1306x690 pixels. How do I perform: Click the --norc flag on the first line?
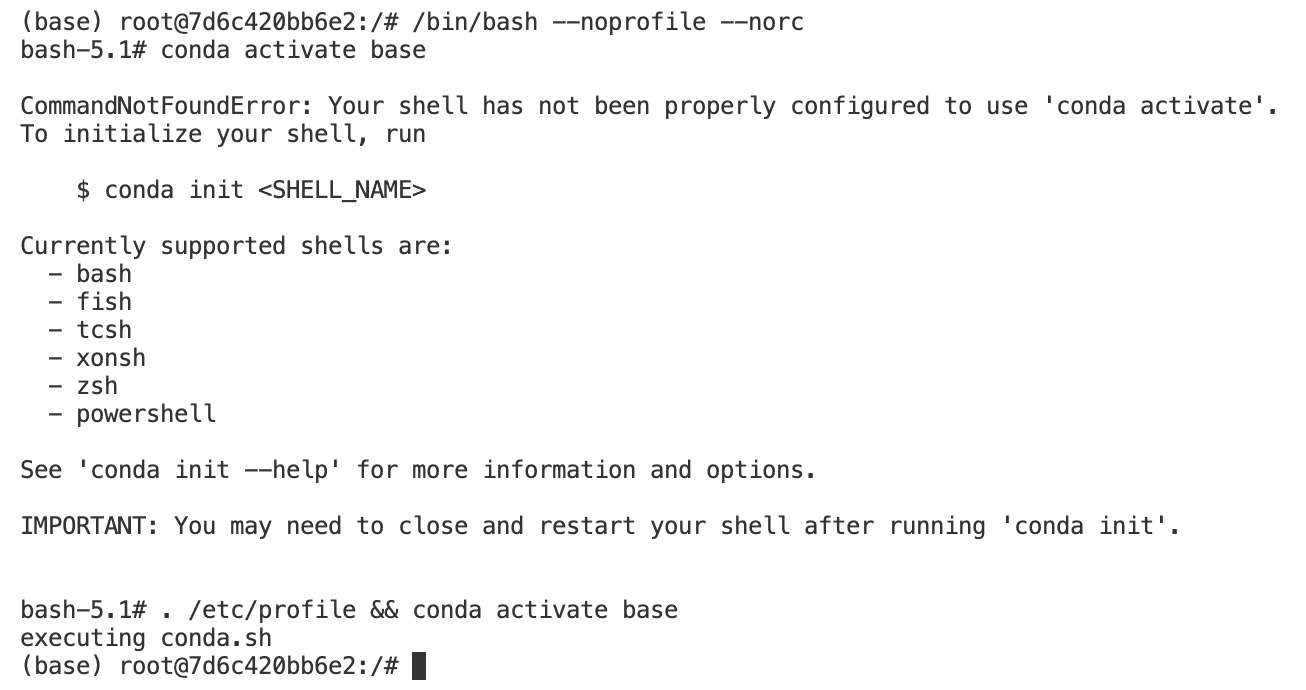pyautogui.click(x=762, y=22)
